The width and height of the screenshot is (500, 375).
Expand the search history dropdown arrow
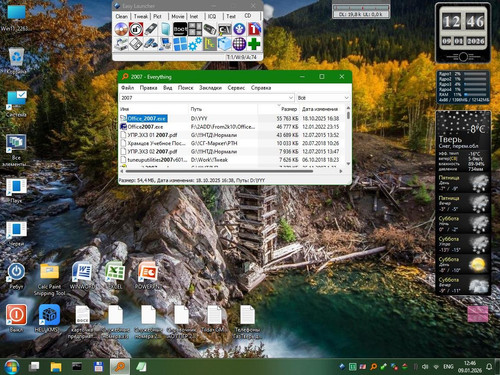click(x=291, y=98)
